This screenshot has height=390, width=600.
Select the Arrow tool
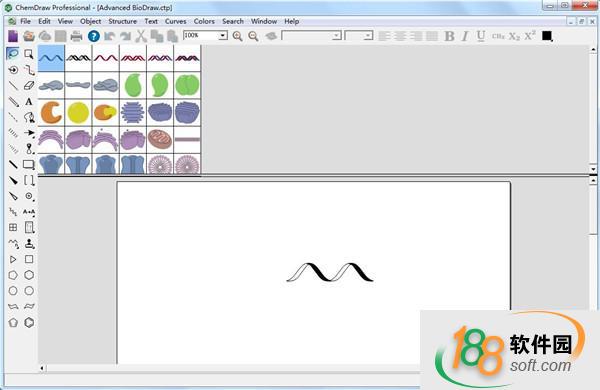click(29, 133)
